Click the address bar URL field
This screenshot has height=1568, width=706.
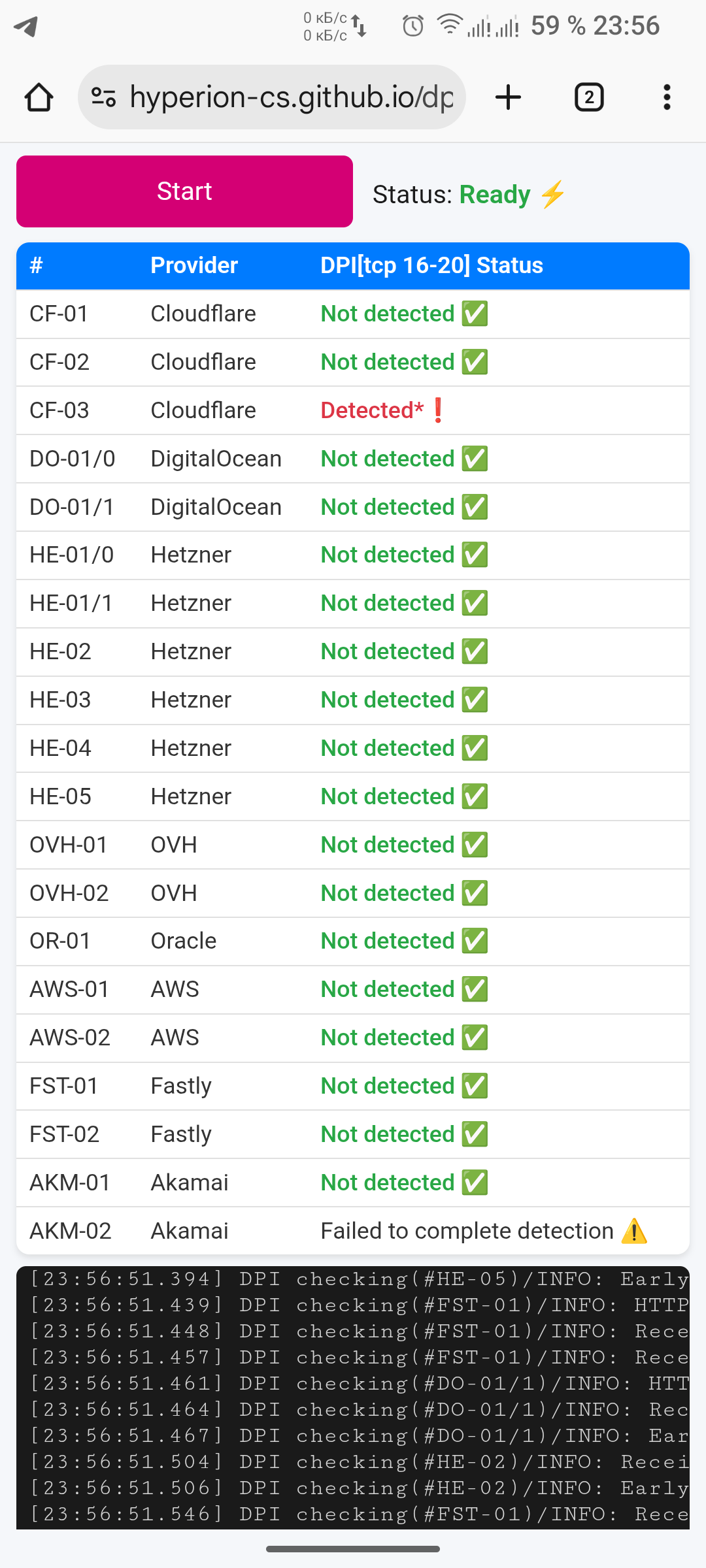(x=291, y=97)
